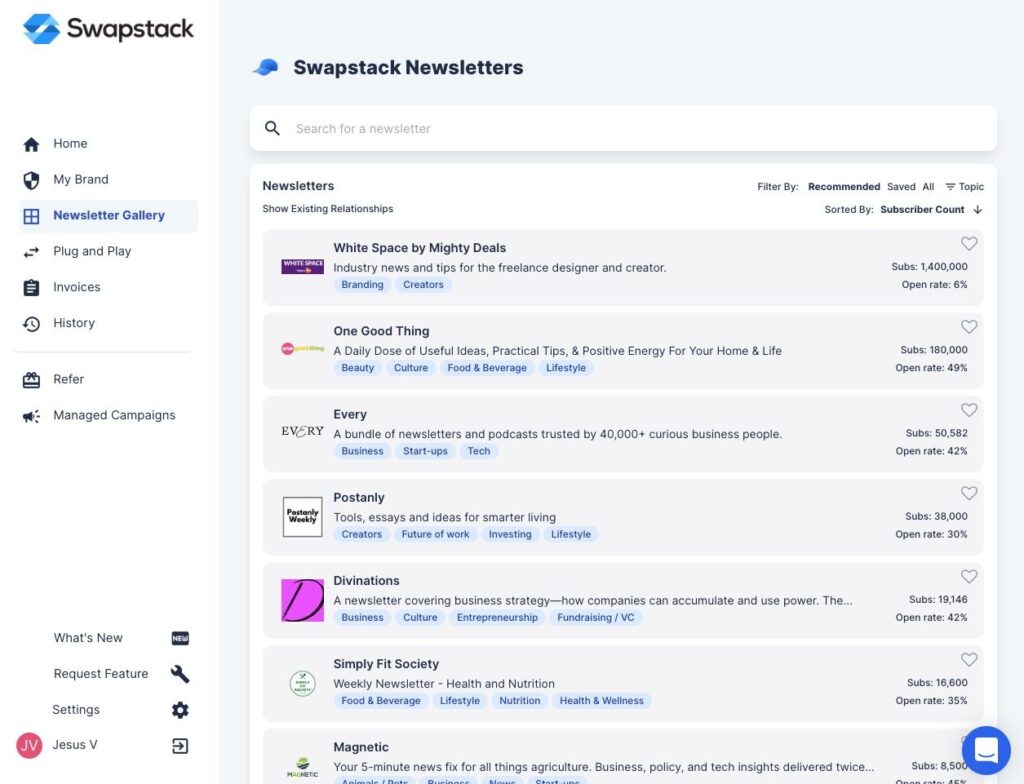The width and height of the screenshot is (1024, 784).
Task: Favorite the Postanly newsletter
Action: pos(969,493)
